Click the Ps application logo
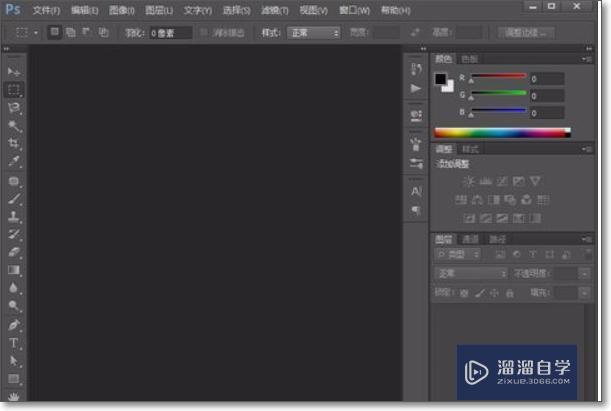The image size is (611, 411). click(x=13, y=9)
